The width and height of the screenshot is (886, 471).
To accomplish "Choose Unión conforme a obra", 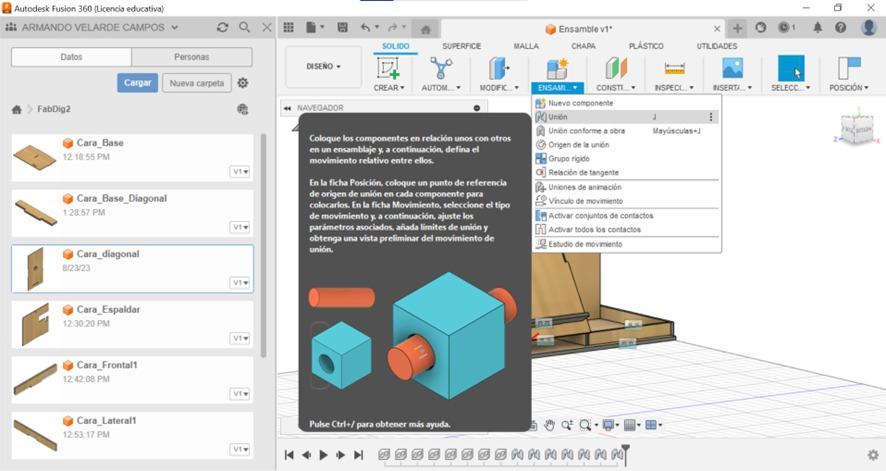I will tap(627, 131).
